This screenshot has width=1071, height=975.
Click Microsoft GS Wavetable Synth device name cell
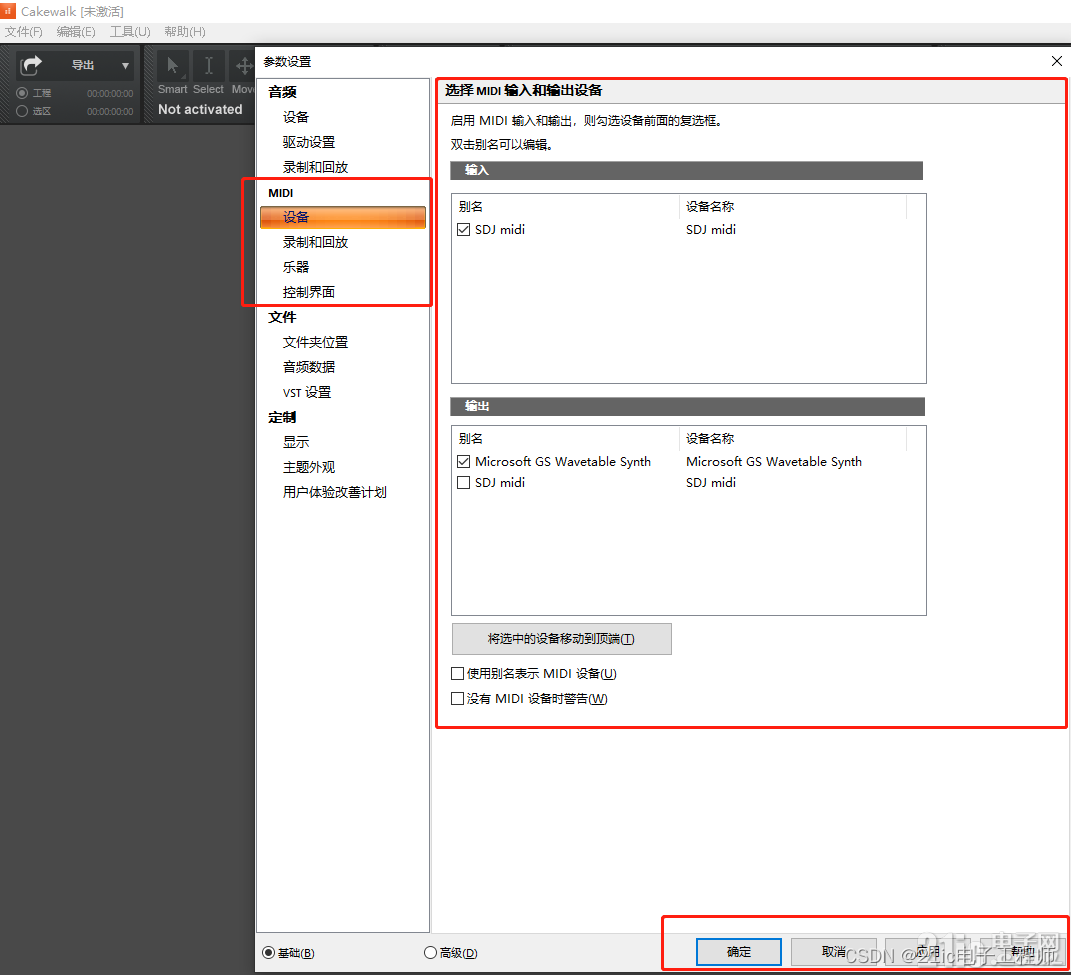pos(774,462)
